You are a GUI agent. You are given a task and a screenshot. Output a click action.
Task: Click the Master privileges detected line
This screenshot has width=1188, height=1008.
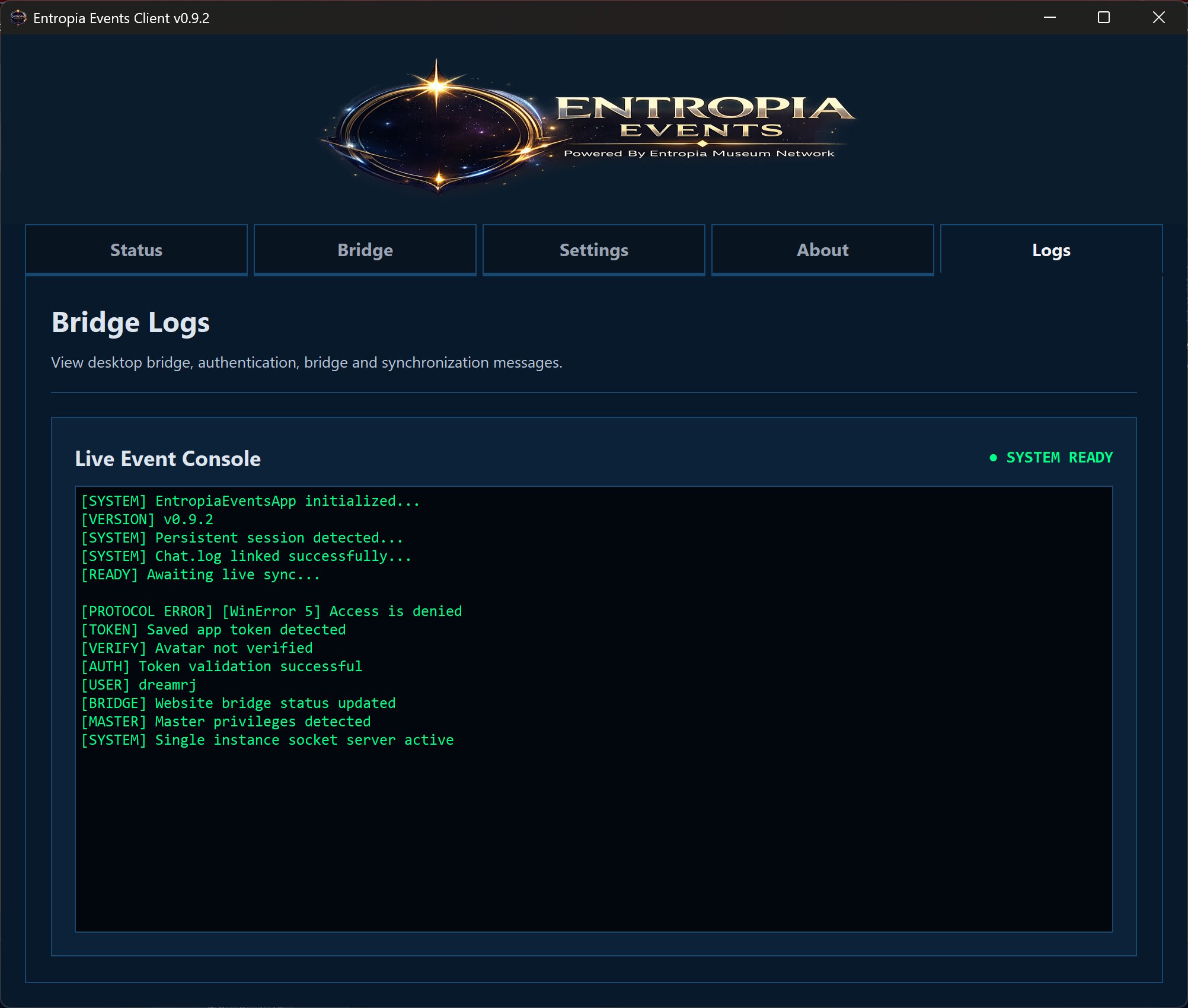point(226,722)
